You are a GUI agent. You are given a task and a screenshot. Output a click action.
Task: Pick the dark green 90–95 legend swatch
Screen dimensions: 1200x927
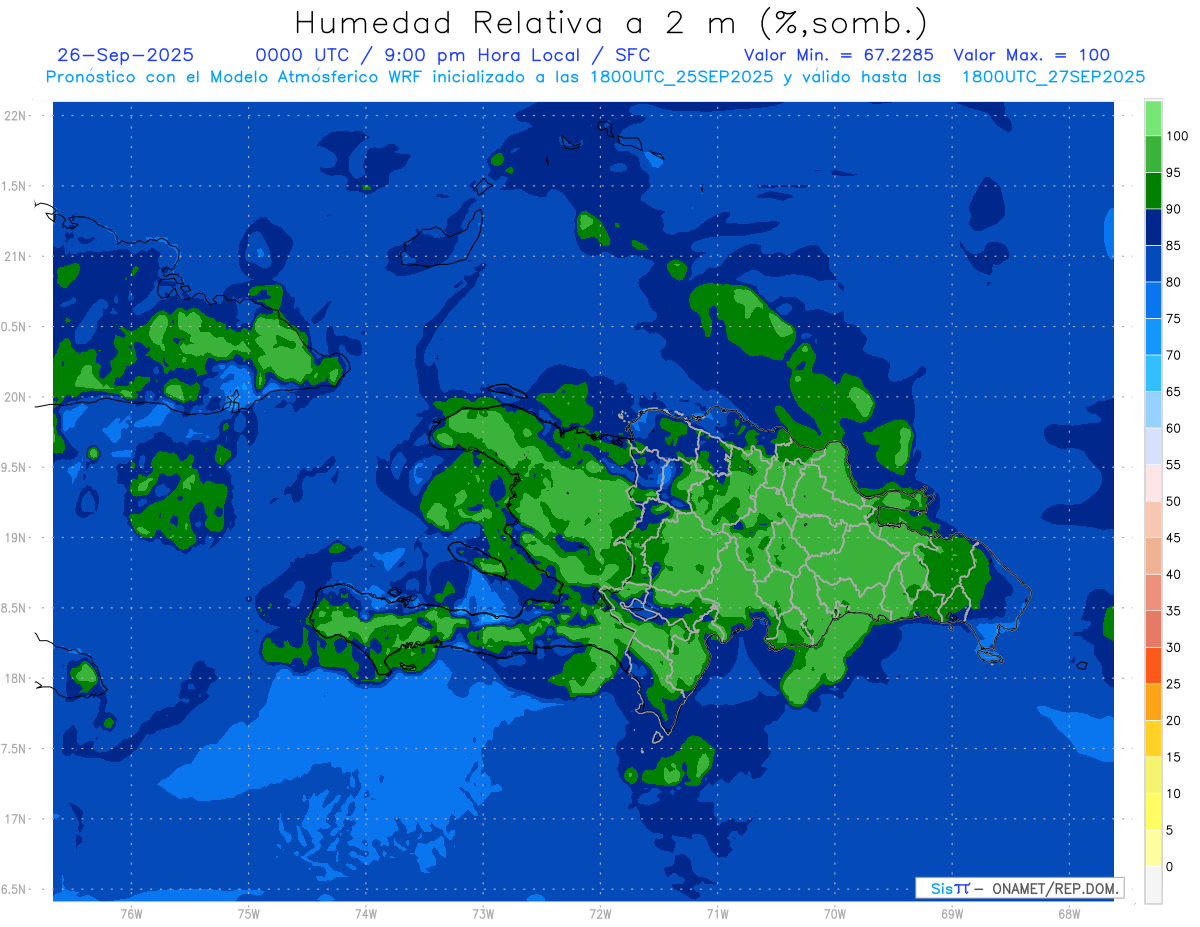1153,190
